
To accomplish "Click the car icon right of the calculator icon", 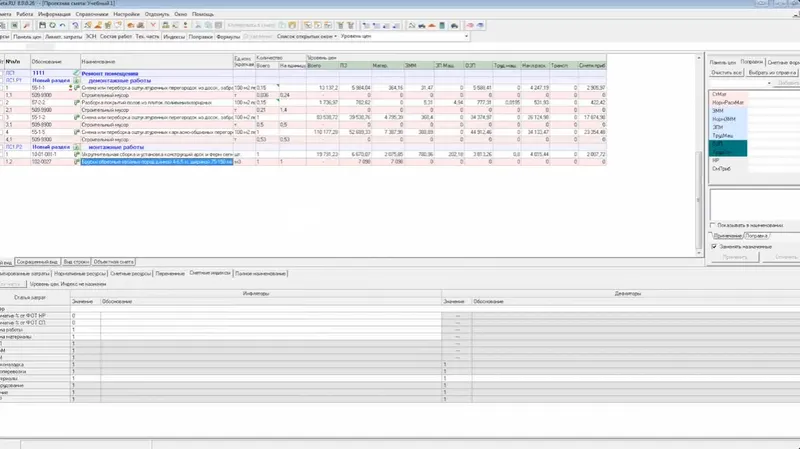I will [454, 25].
